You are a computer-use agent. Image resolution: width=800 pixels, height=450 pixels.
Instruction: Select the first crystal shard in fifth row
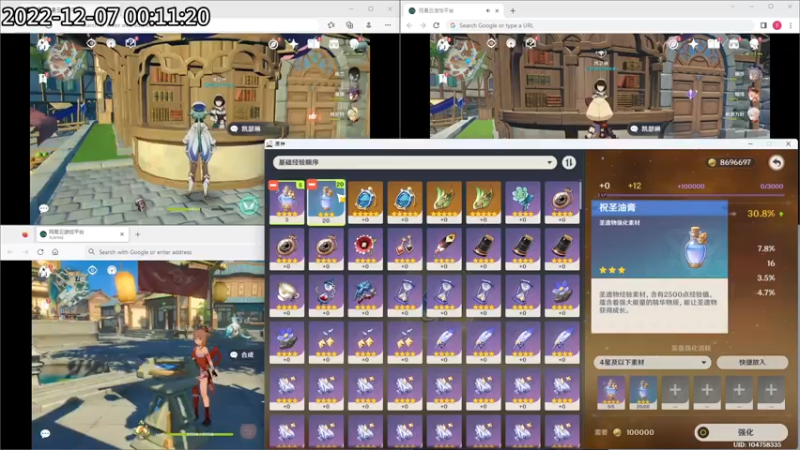(x=287, y=389)
